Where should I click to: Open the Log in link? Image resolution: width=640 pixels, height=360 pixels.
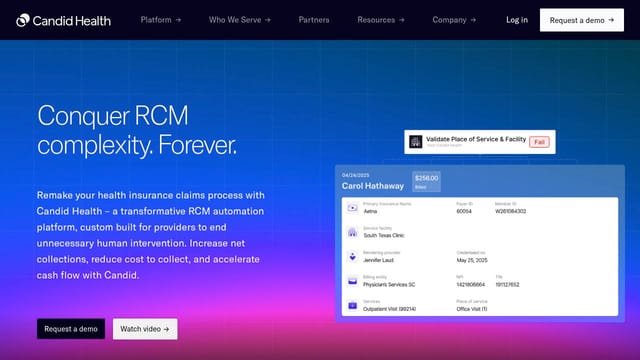517,20
